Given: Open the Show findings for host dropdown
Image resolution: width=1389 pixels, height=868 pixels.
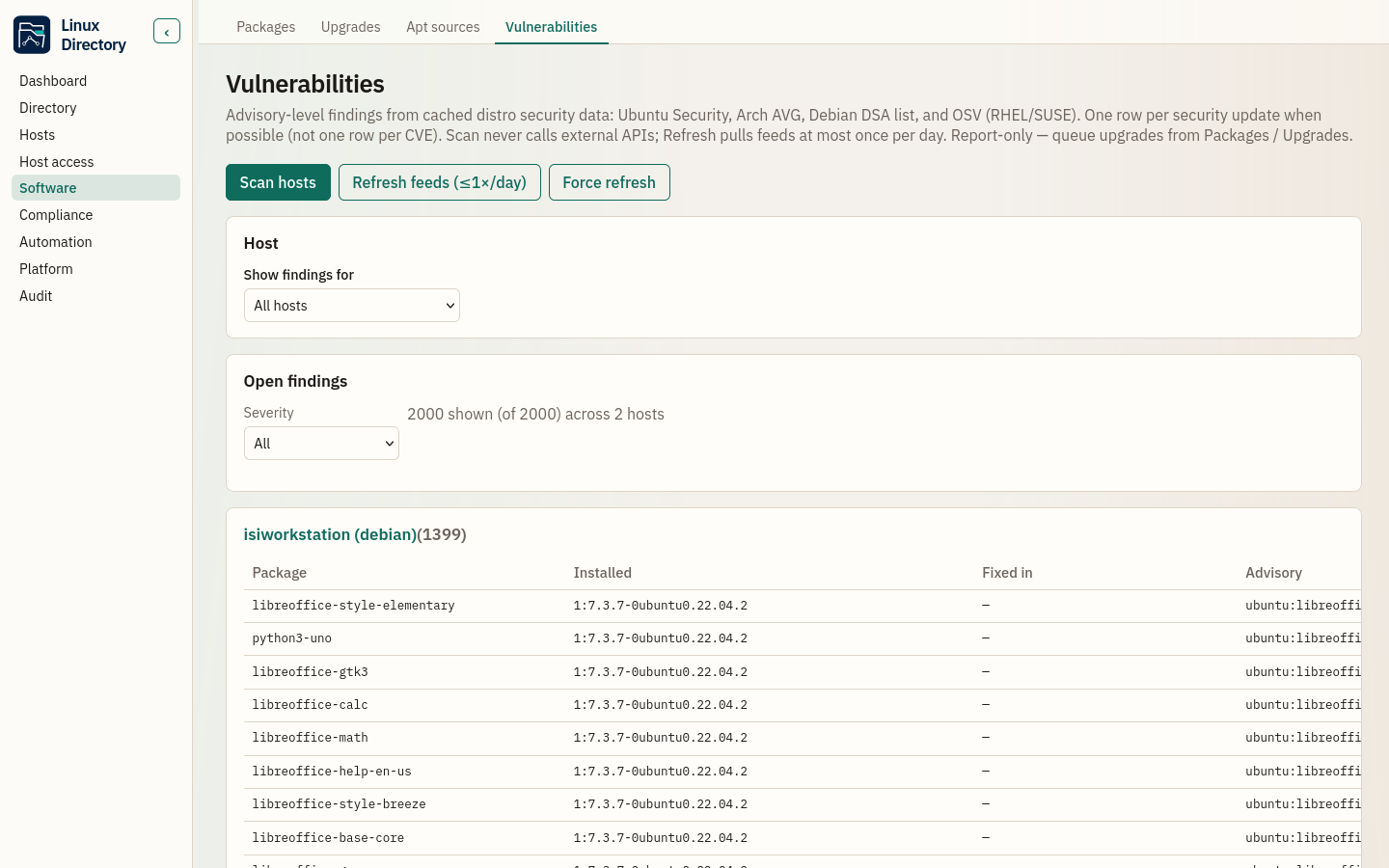Looking at the screenshot, I should pos(352,306).
